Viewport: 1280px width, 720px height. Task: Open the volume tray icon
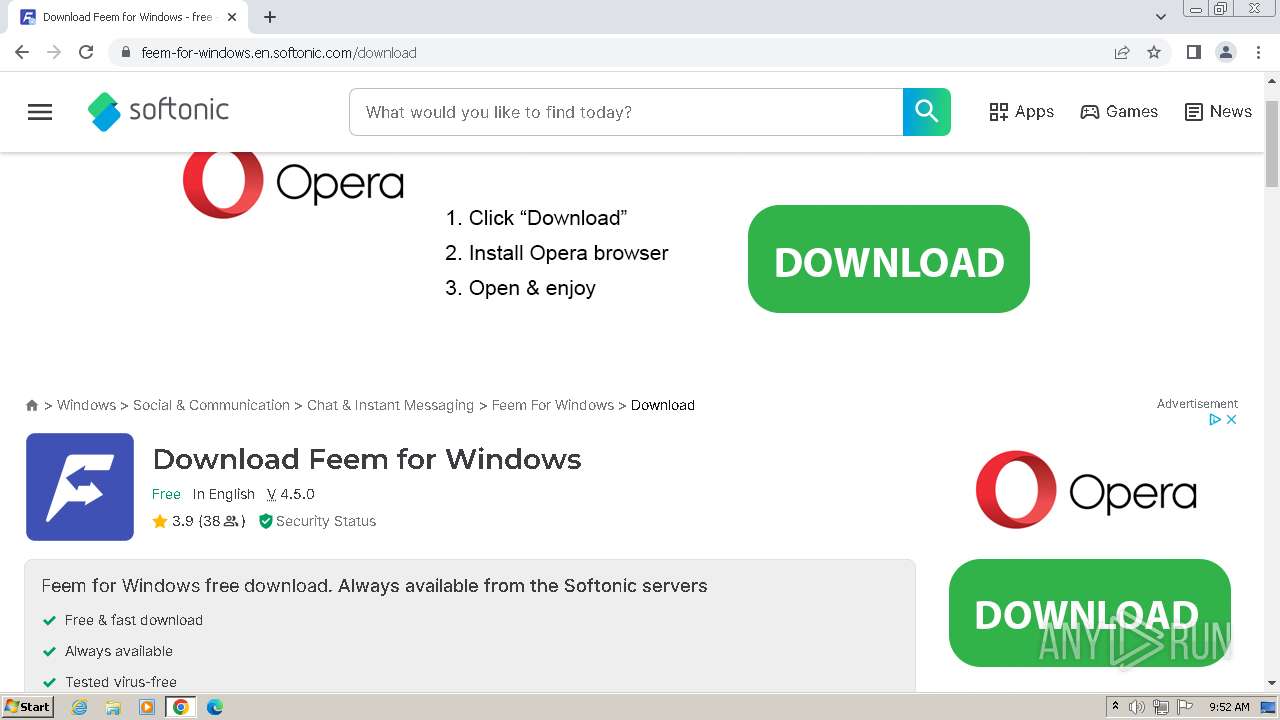1137,707
